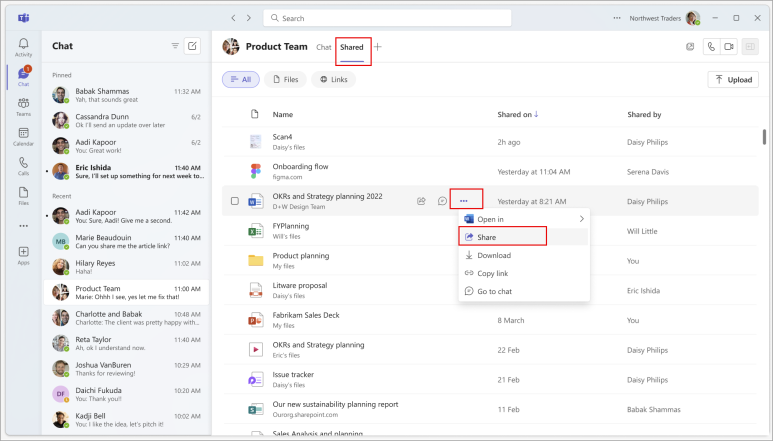Click the share icon on OKRs row

422,201
